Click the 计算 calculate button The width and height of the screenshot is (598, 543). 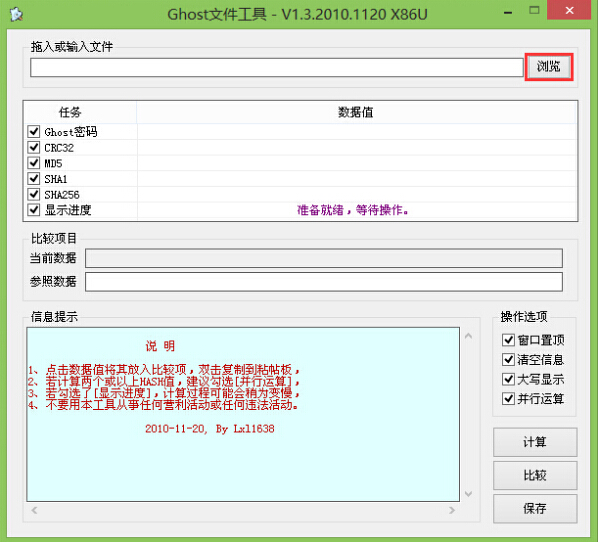coord(535,442)
